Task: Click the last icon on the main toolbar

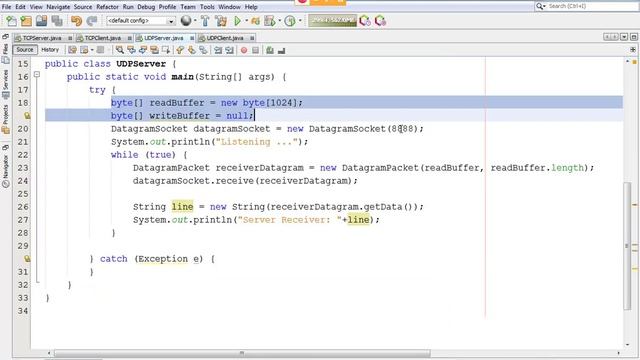Action: 380,21
